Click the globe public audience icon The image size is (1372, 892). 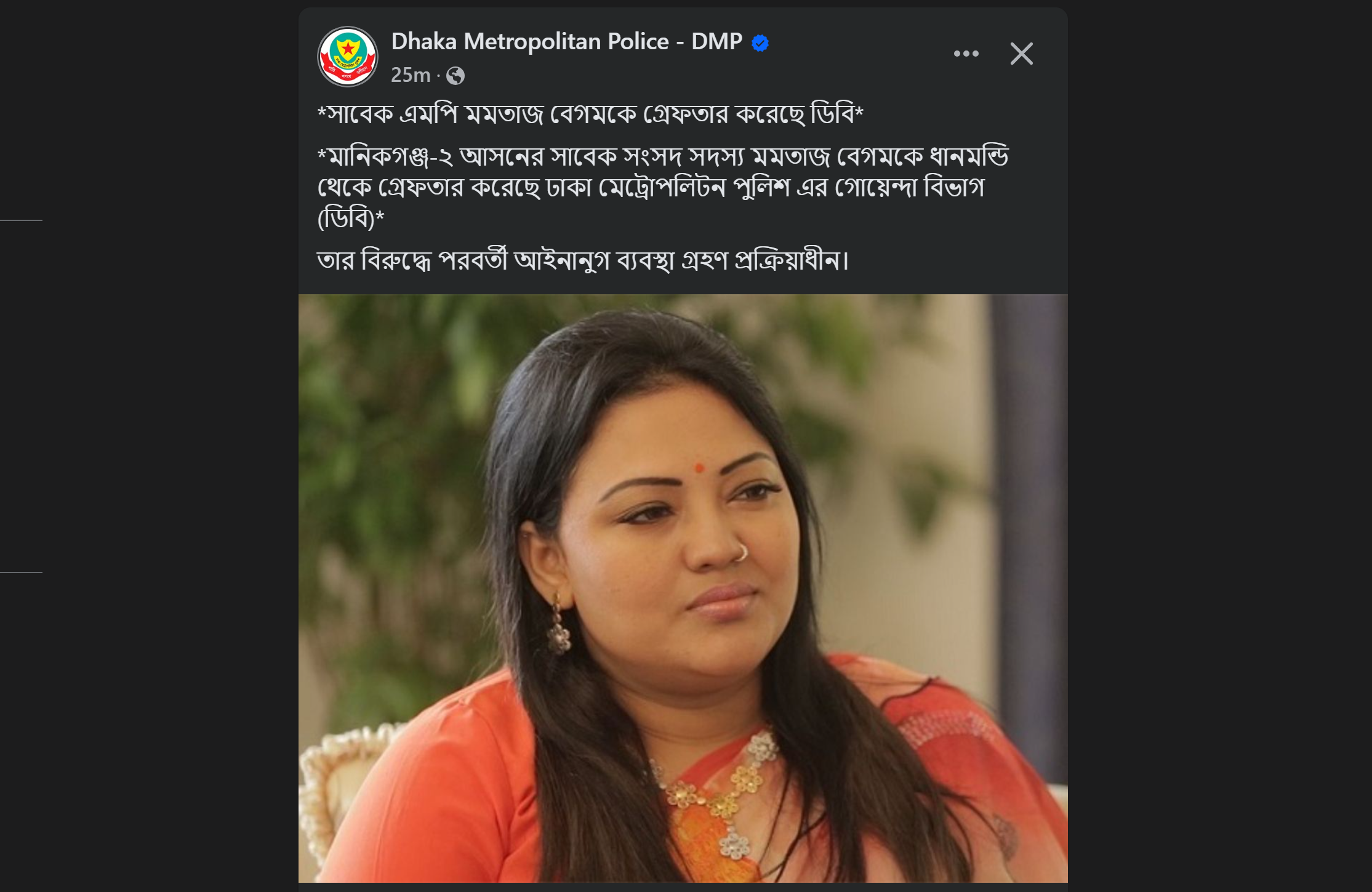(455, 76)
